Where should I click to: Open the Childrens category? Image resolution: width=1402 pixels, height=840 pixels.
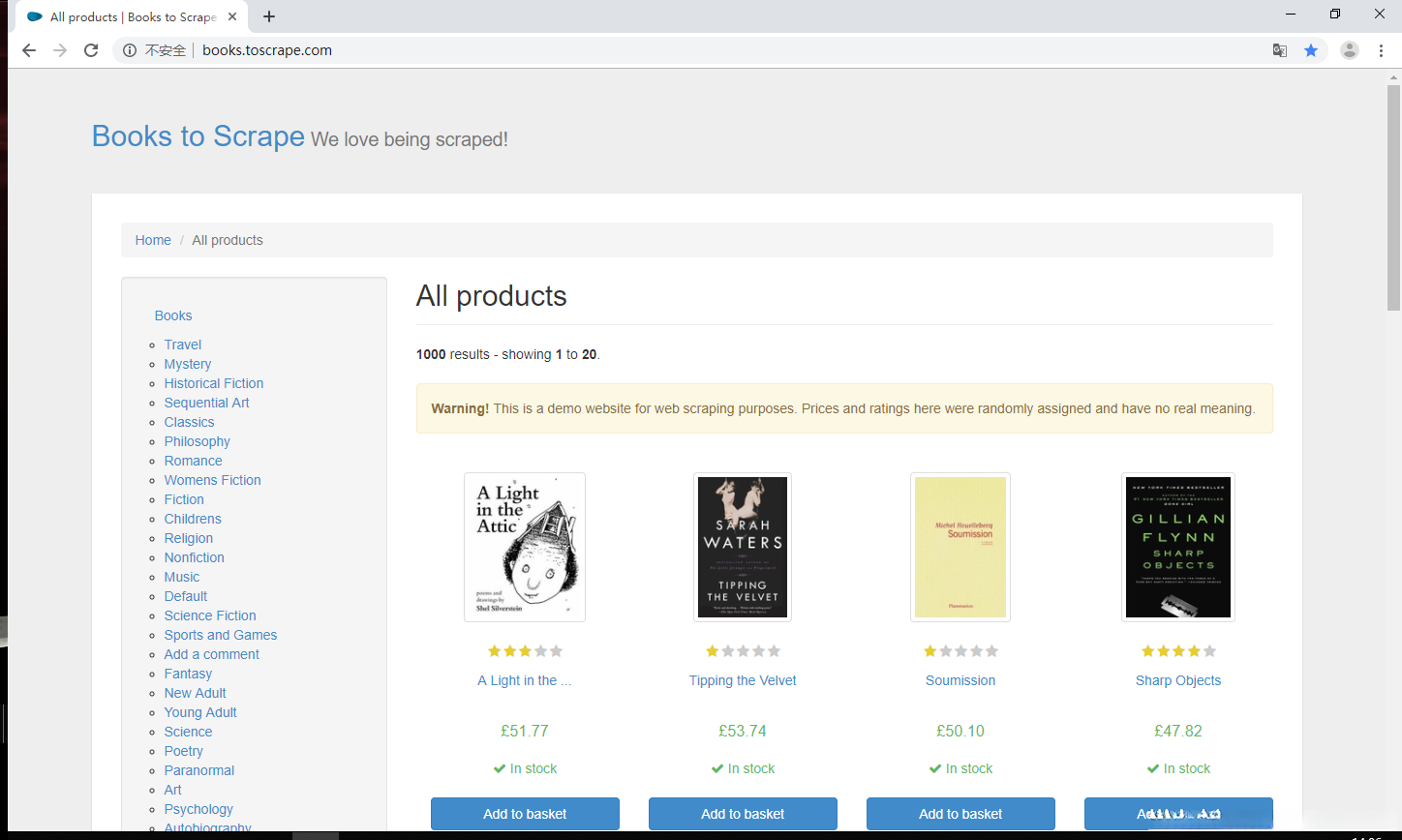(193, 519)
